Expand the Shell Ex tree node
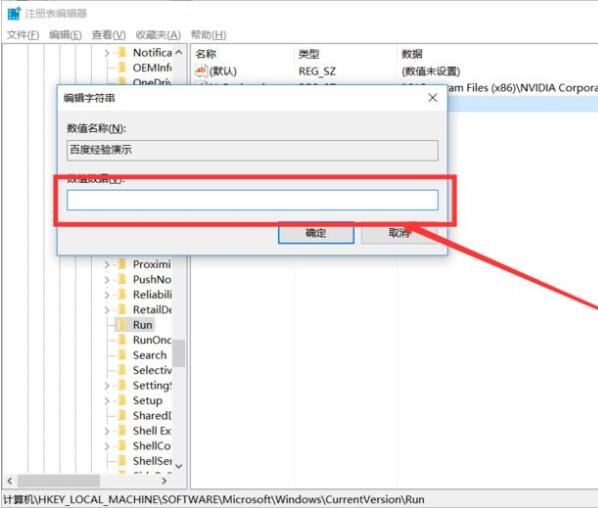This screenshot has height=508, width=598. click(x=107, y=431)
